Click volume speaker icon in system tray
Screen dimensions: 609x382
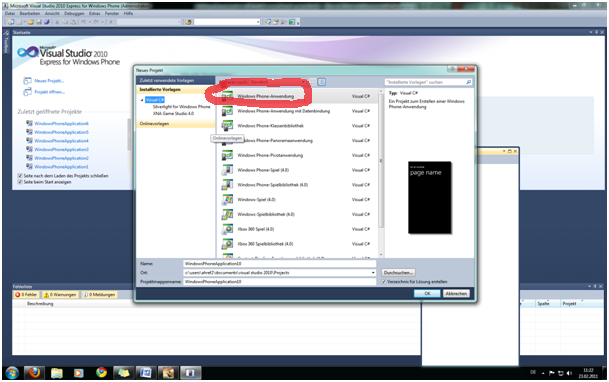(x=569, y=373)
